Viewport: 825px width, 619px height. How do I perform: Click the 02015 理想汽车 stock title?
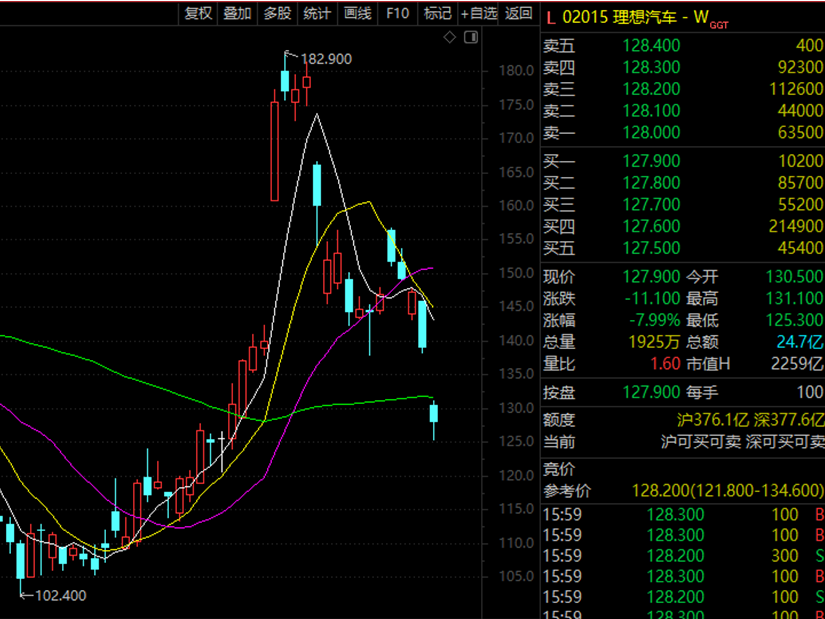coord(628,17)
